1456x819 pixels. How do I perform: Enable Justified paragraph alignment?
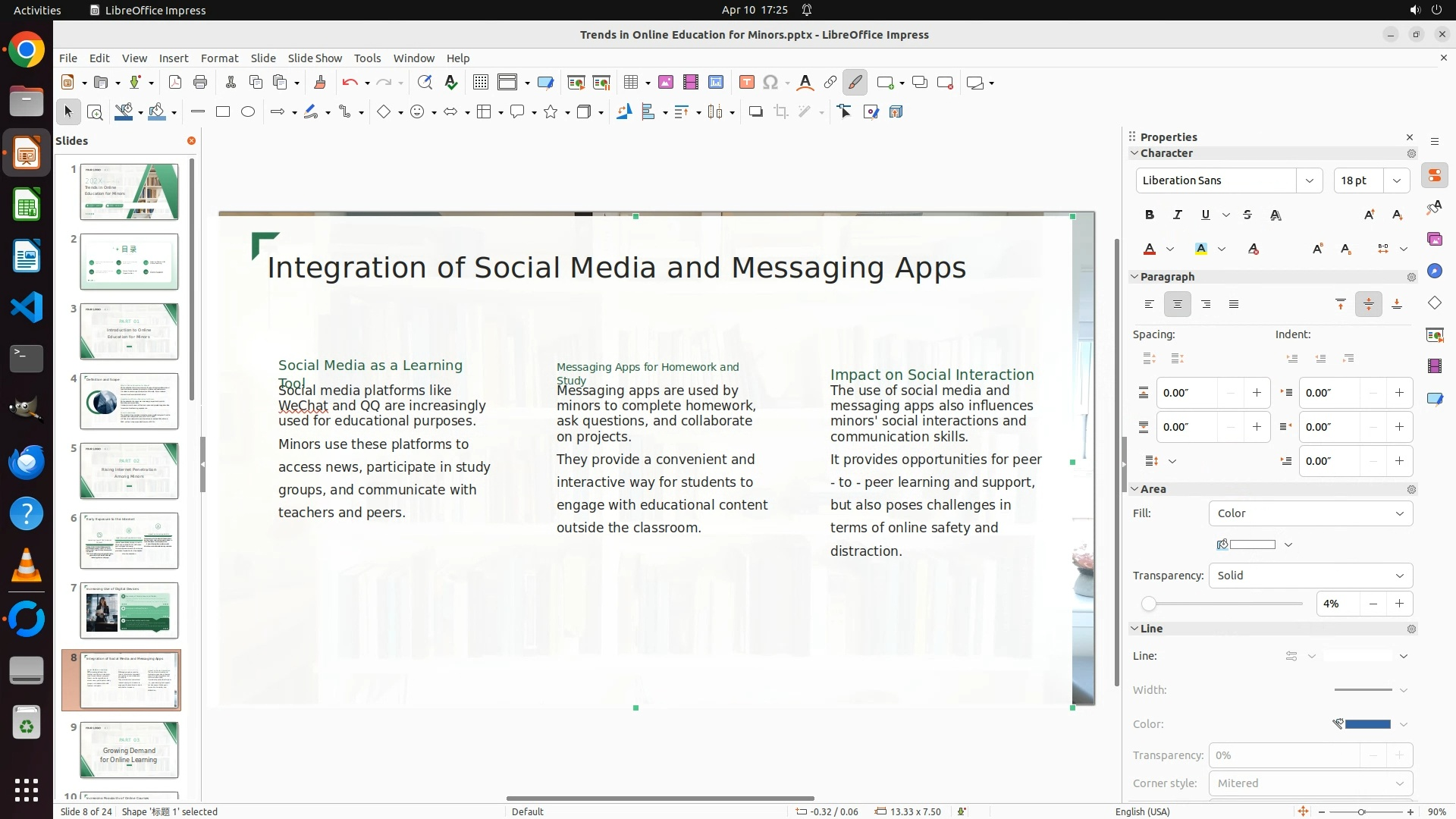click(1234, 305)
